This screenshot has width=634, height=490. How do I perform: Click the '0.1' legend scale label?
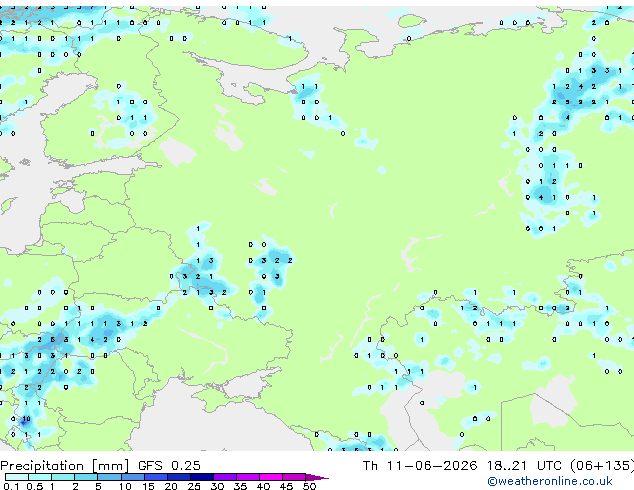pyautogui.click(x=11, y=486)
